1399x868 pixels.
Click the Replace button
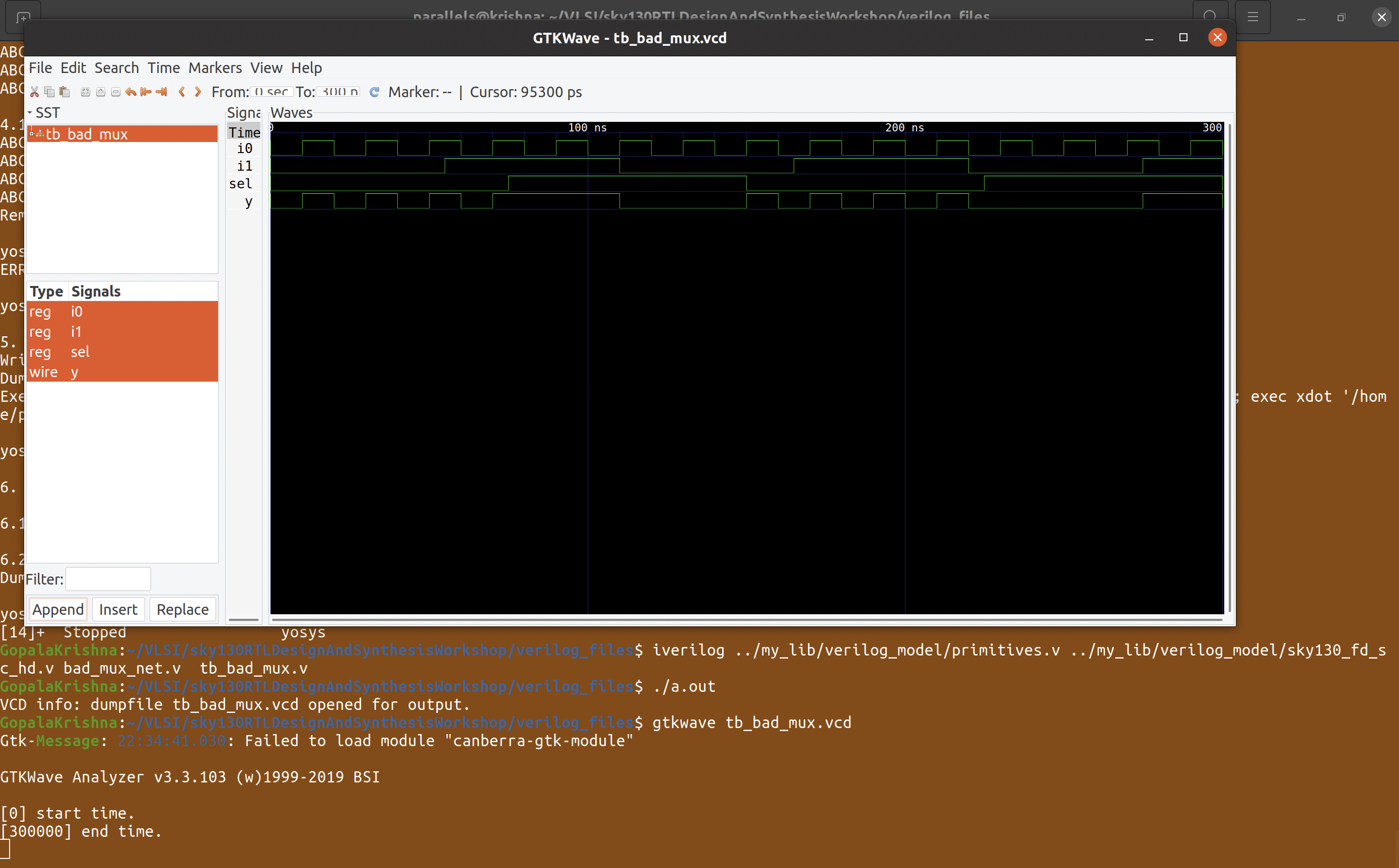(x=182, y=609)
